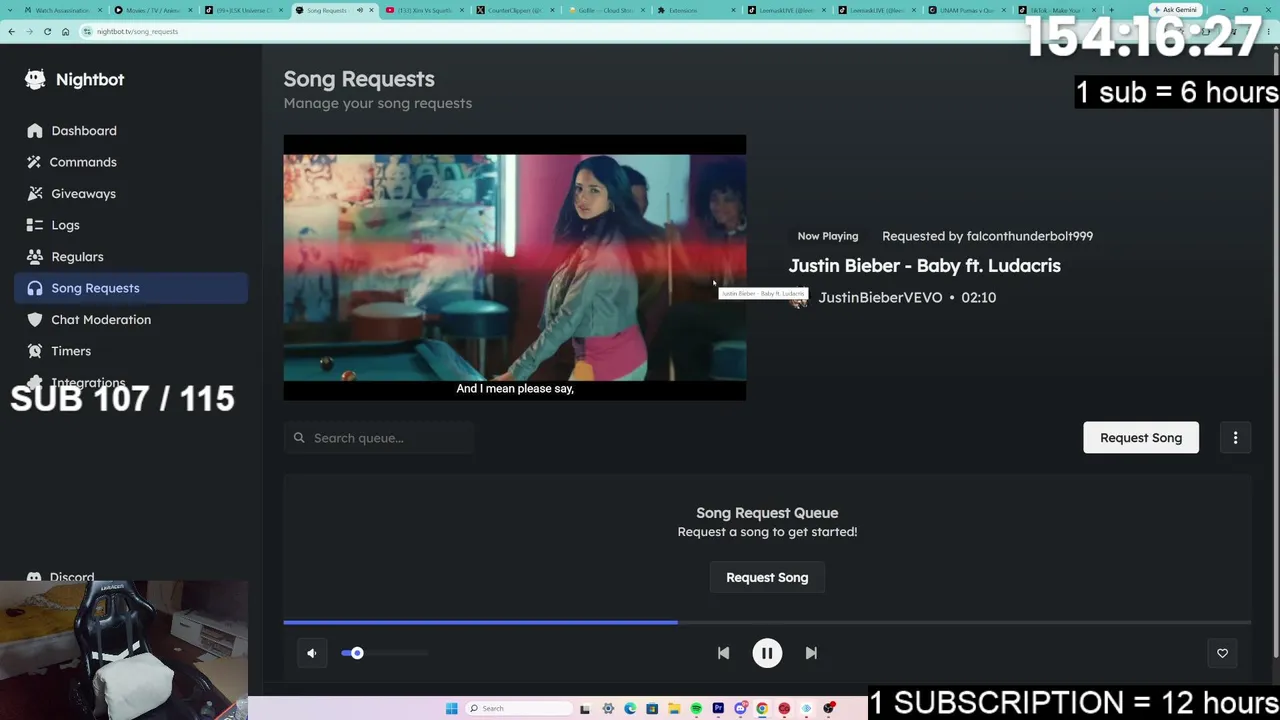The height and width of the screenshot is (720, 1280).
Task: Click the JustinBieberVEVO channel avatar
Action: coord(798,298)
